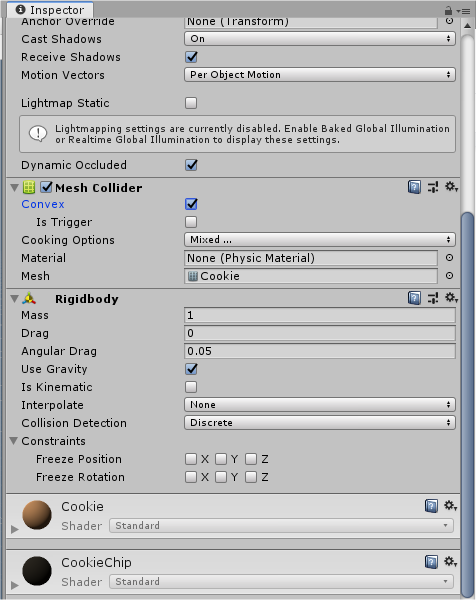Enable Lightmap Static checkbox
The image size is (476, 600).
[x=191, y=103]
